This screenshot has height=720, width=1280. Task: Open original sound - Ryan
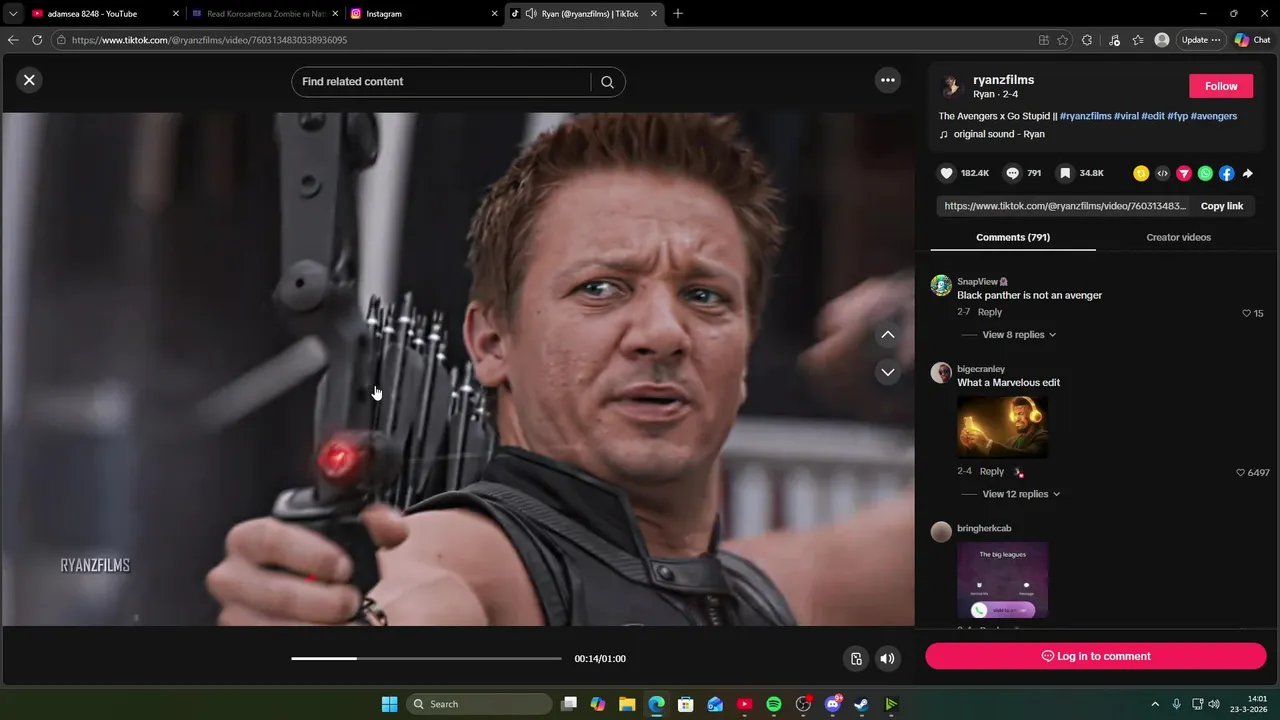(x=999, y=134)
